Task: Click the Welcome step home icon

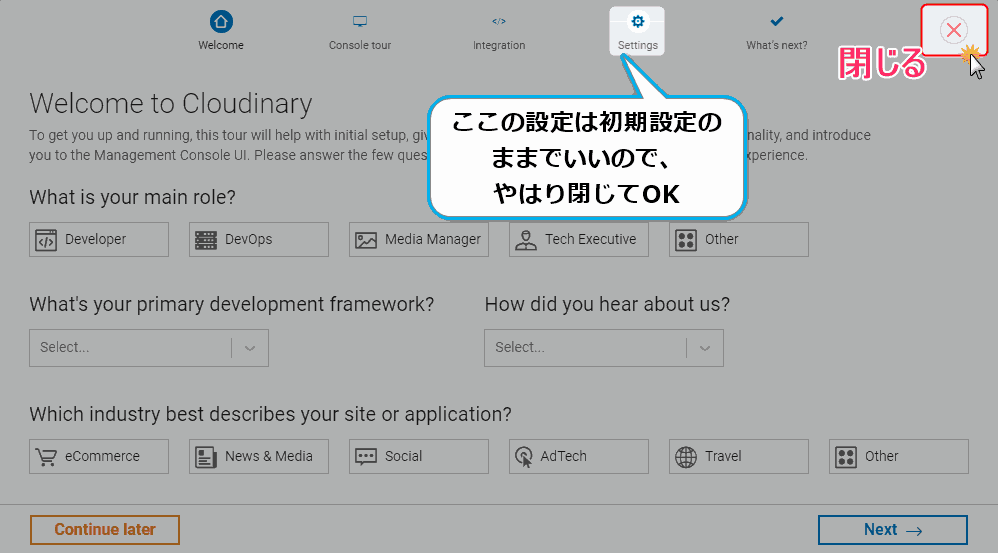Action: coord(221,22)
